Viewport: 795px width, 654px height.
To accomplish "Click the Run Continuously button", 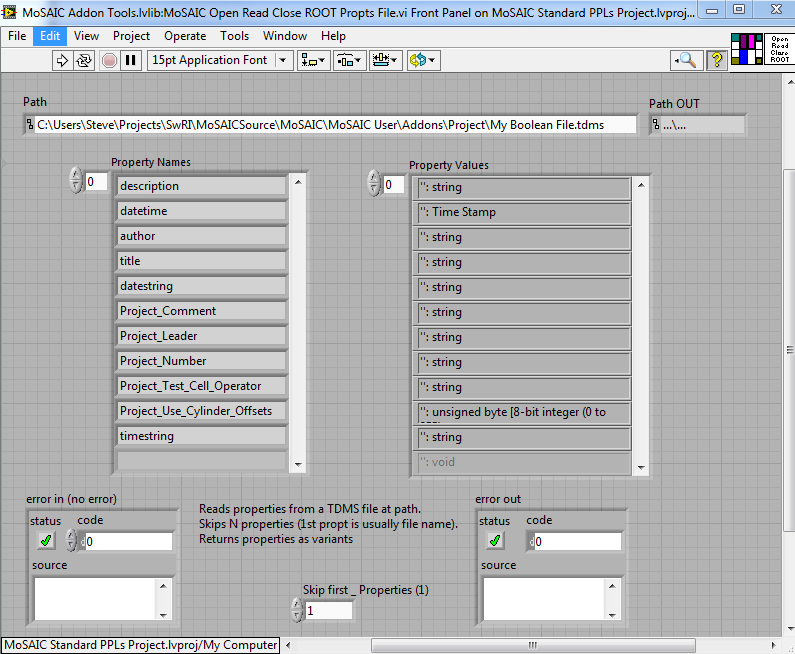I will (83, 60).
